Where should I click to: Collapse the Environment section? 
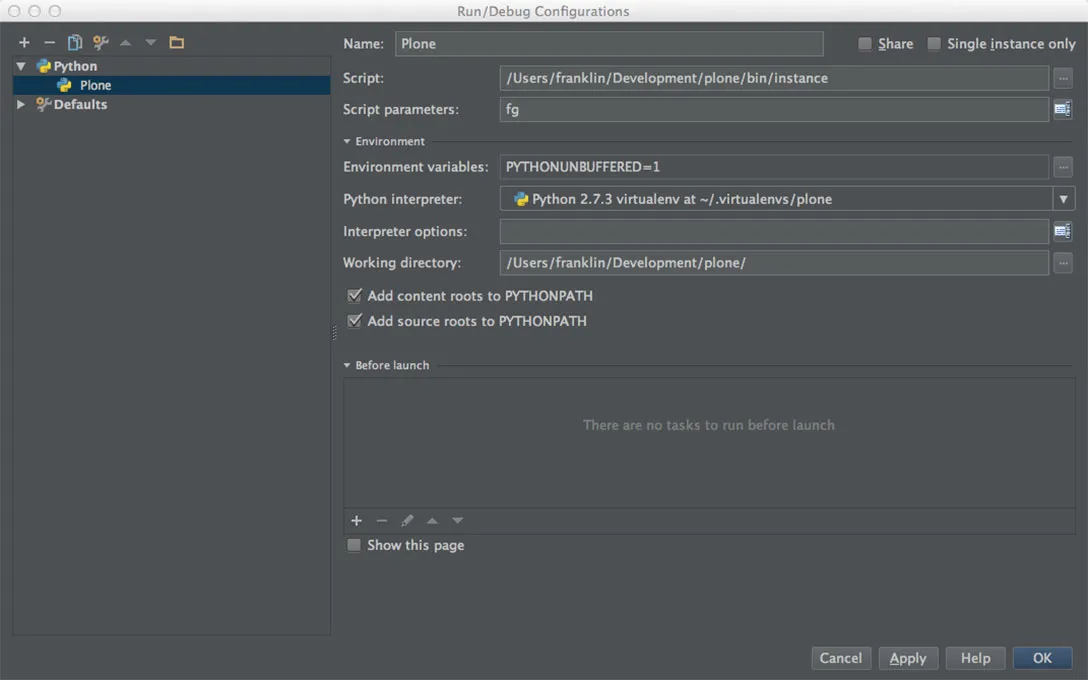click(x=348, y=141)
